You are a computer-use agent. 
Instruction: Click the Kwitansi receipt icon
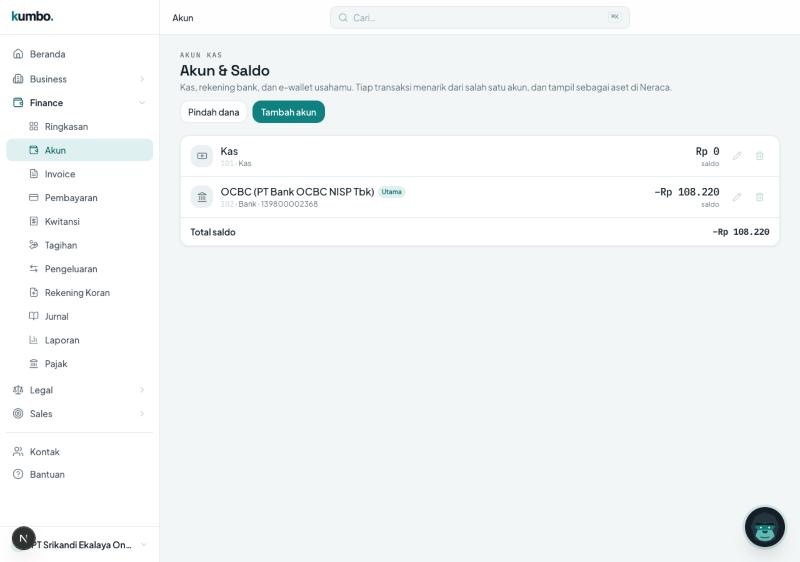[34, 221]
